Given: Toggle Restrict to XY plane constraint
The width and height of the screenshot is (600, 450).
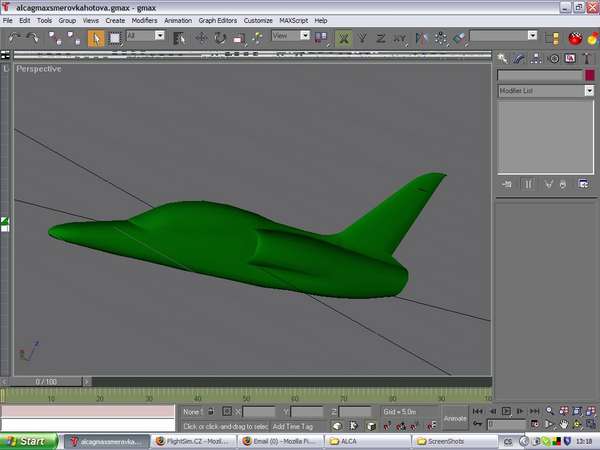Looking at the screenshot, I should (x=399, y=38).
